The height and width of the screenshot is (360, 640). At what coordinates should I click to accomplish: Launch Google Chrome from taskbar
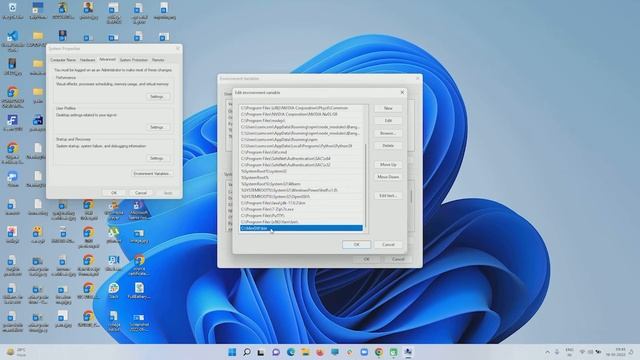click(379, 352)
